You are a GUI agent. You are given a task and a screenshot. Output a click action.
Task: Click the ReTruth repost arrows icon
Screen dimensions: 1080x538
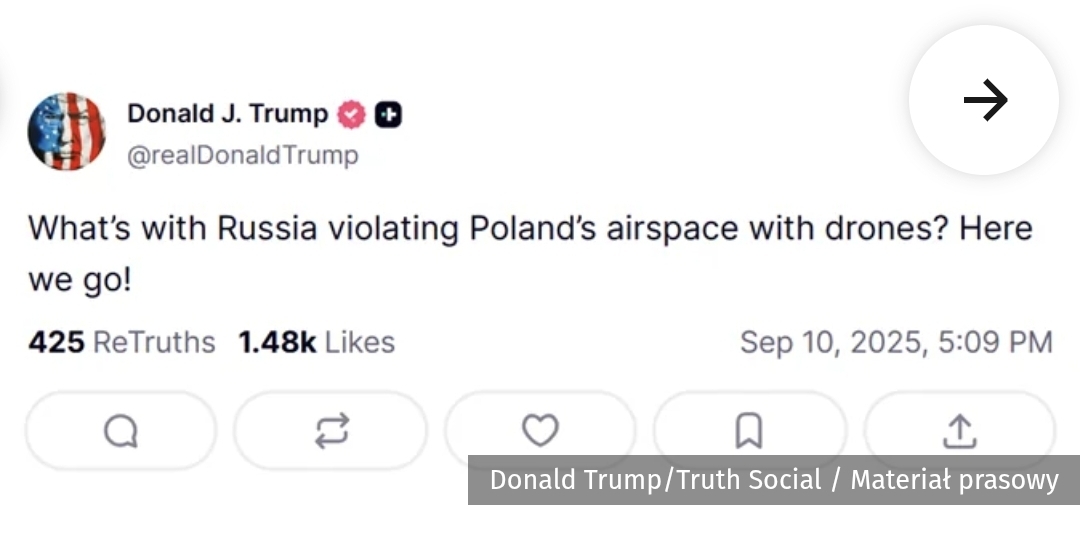[331, 431]
